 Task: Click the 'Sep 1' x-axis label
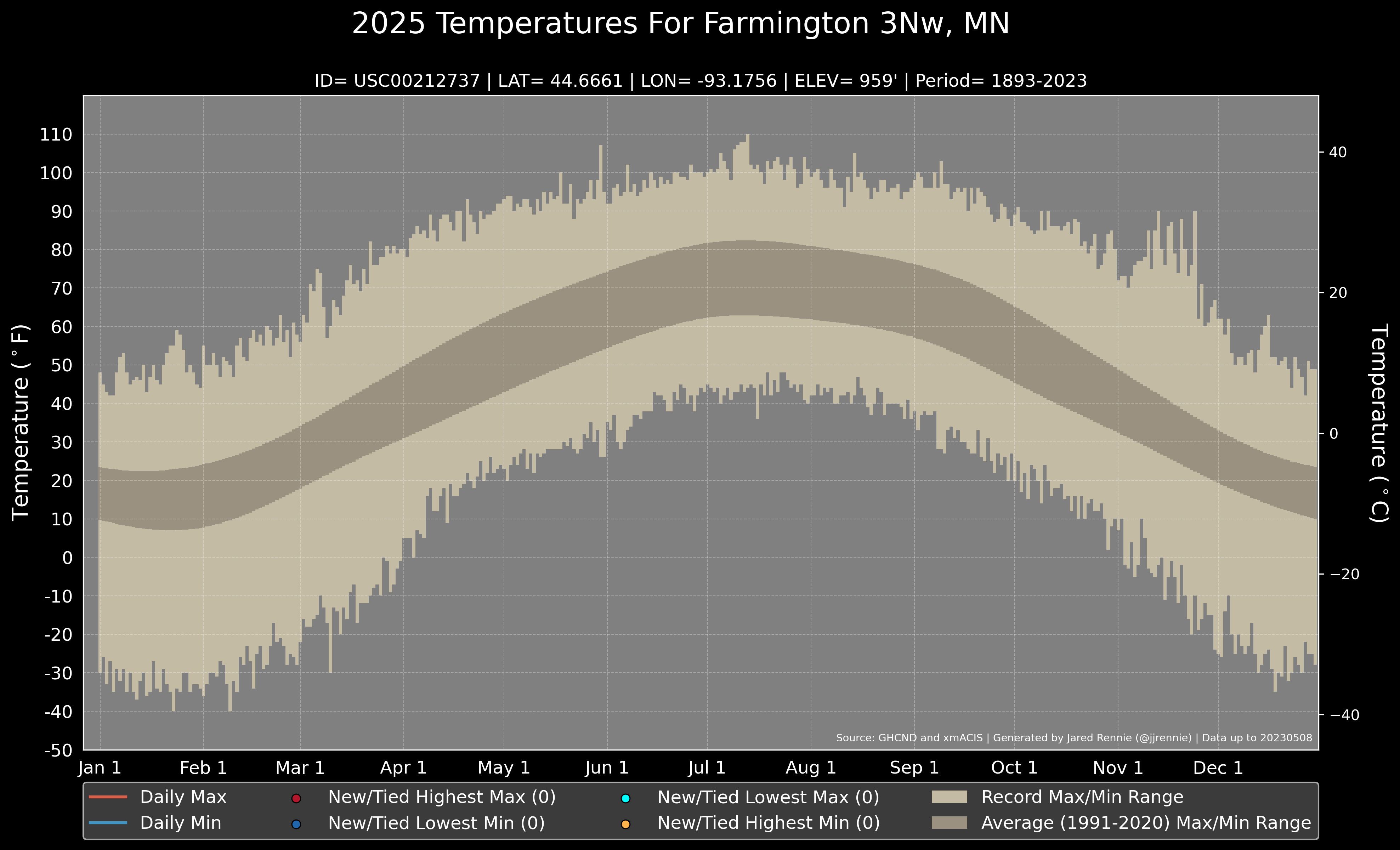914,768
